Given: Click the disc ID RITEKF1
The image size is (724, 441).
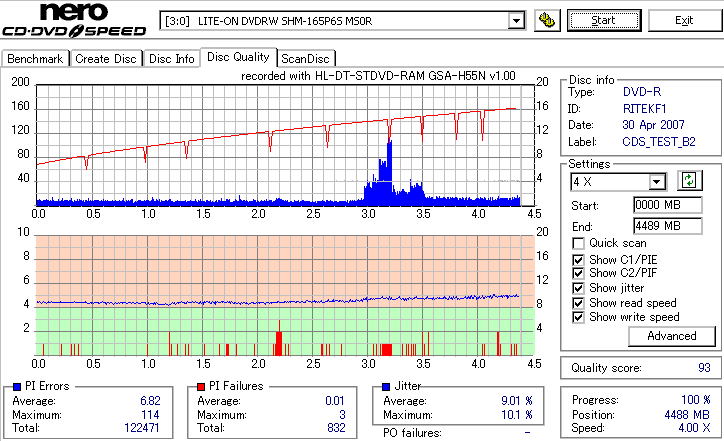Looking at the screenshot, I should (645, 109).
